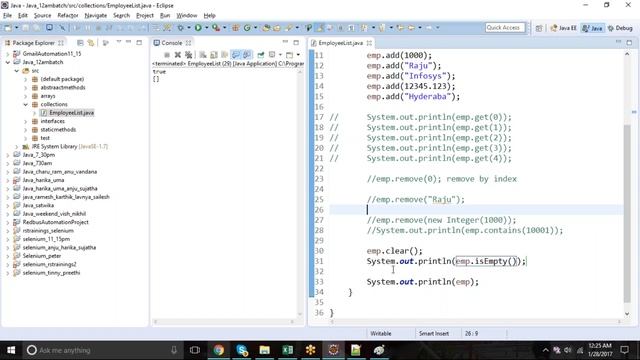Select RedbusAutomationProject in Package Explorer

click(56, 222)
